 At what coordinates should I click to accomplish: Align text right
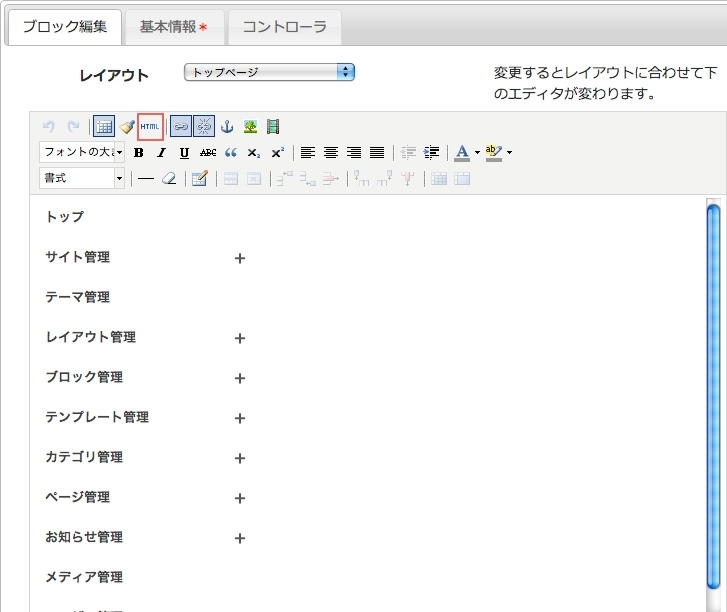click(x=354, y=153)
